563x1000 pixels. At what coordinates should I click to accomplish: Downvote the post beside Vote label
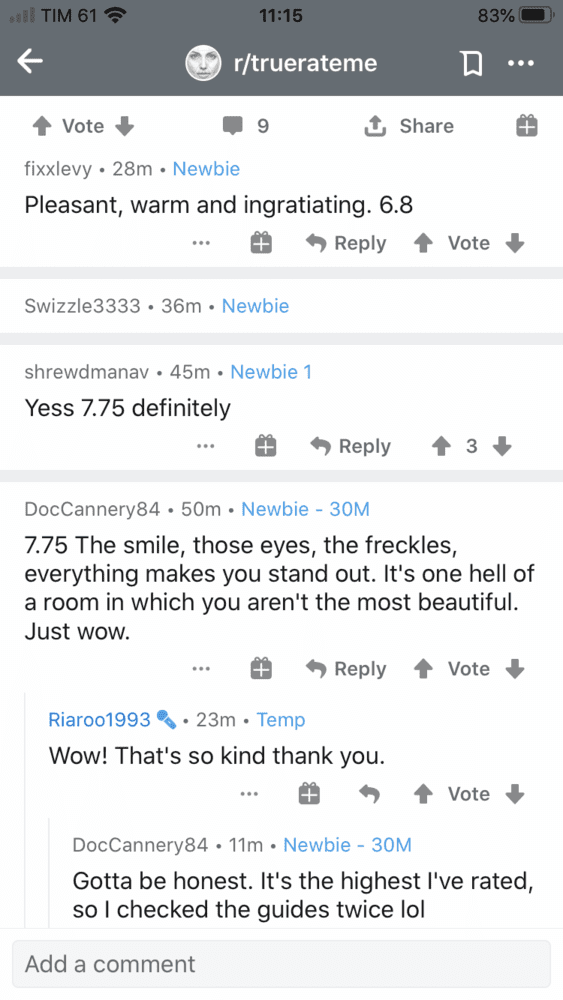[124, 126]
